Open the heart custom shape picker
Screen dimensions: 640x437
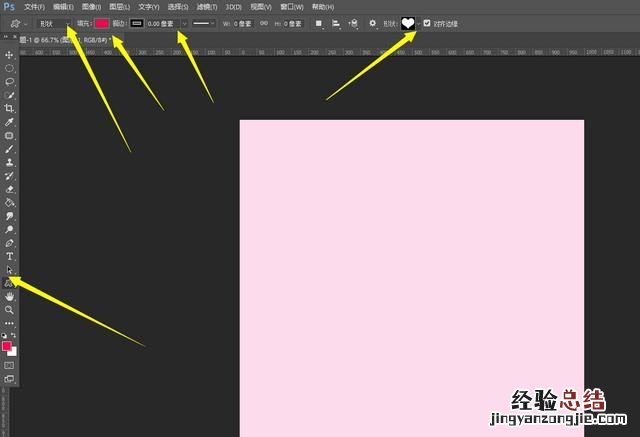click(x=408, y=23)
